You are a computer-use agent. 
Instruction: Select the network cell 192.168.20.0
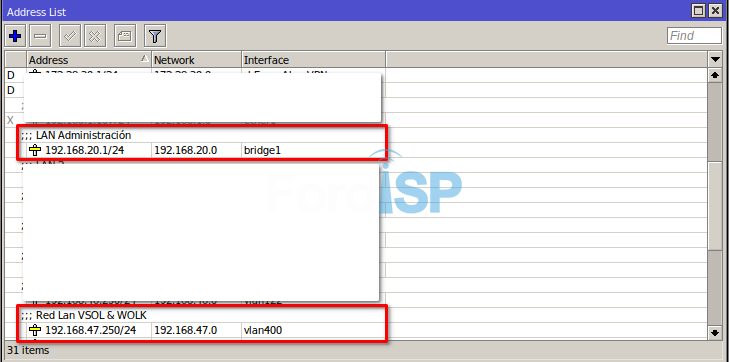[x=186, y=150]
